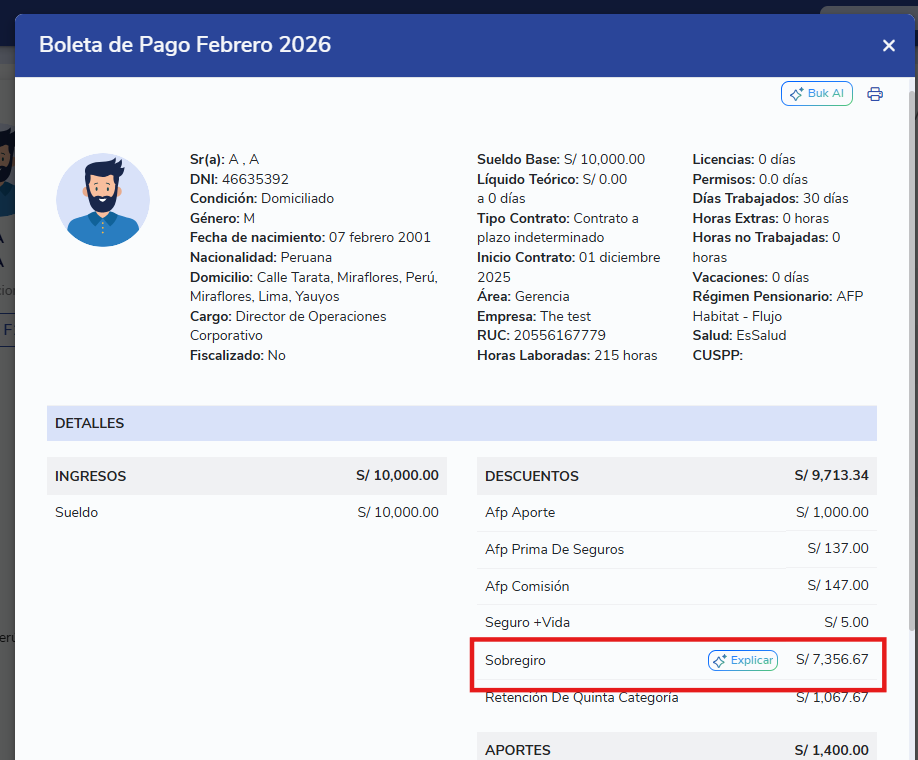Click the RUC number 20556167779
Image resolution: width=918 pixels, height=760 pixels.
[560, 336]
